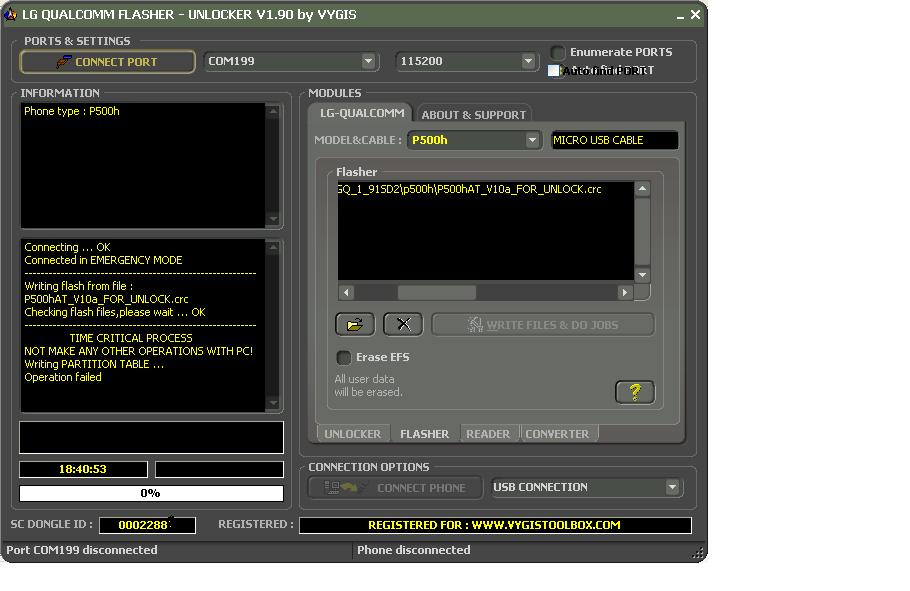Click the window resize grip in status bar
The width and height of the screenshot is (910, 591).
pos(698,553)
